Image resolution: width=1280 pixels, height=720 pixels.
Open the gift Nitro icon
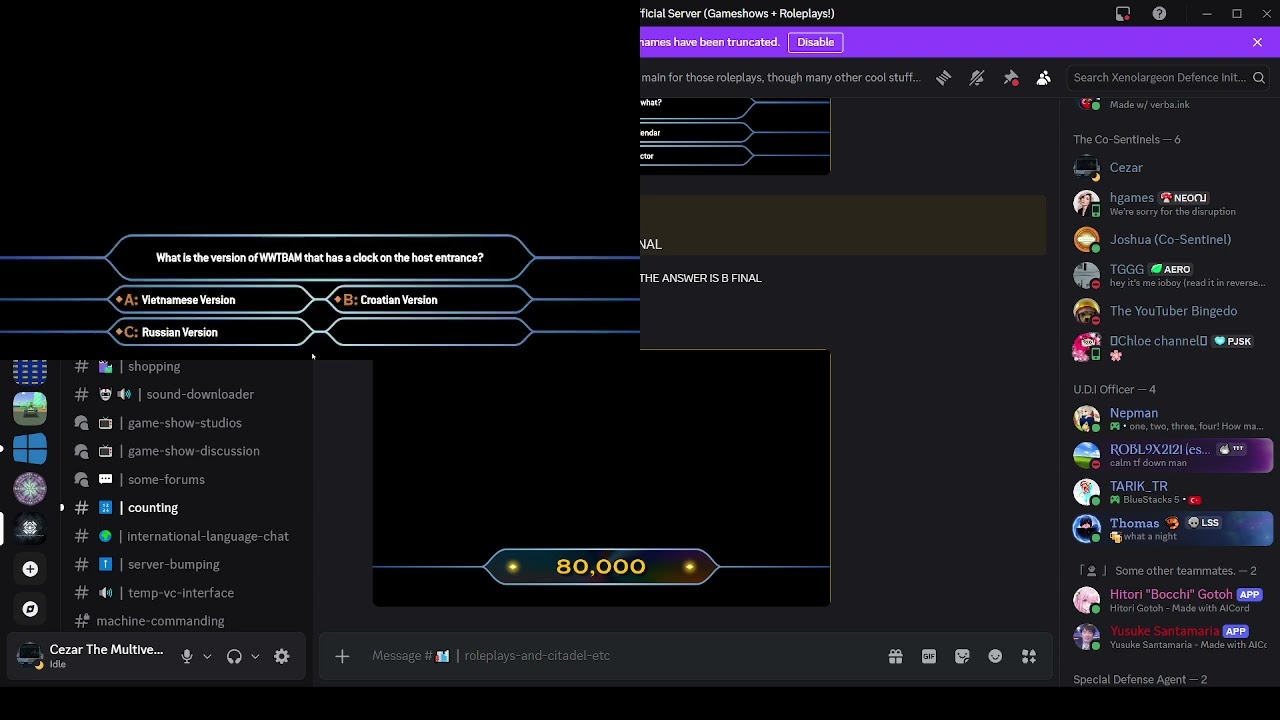tap(896, 656)
